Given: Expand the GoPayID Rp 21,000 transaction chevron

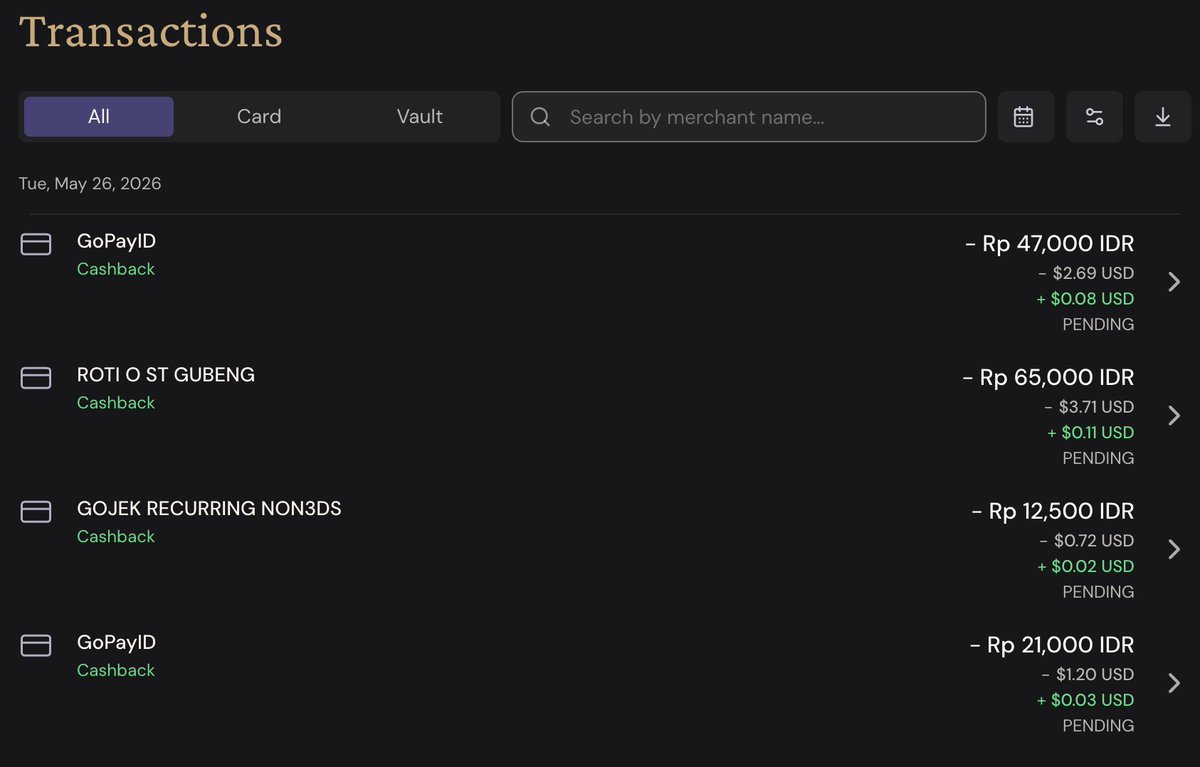Looking at the screenshot, I should 1175,683.
